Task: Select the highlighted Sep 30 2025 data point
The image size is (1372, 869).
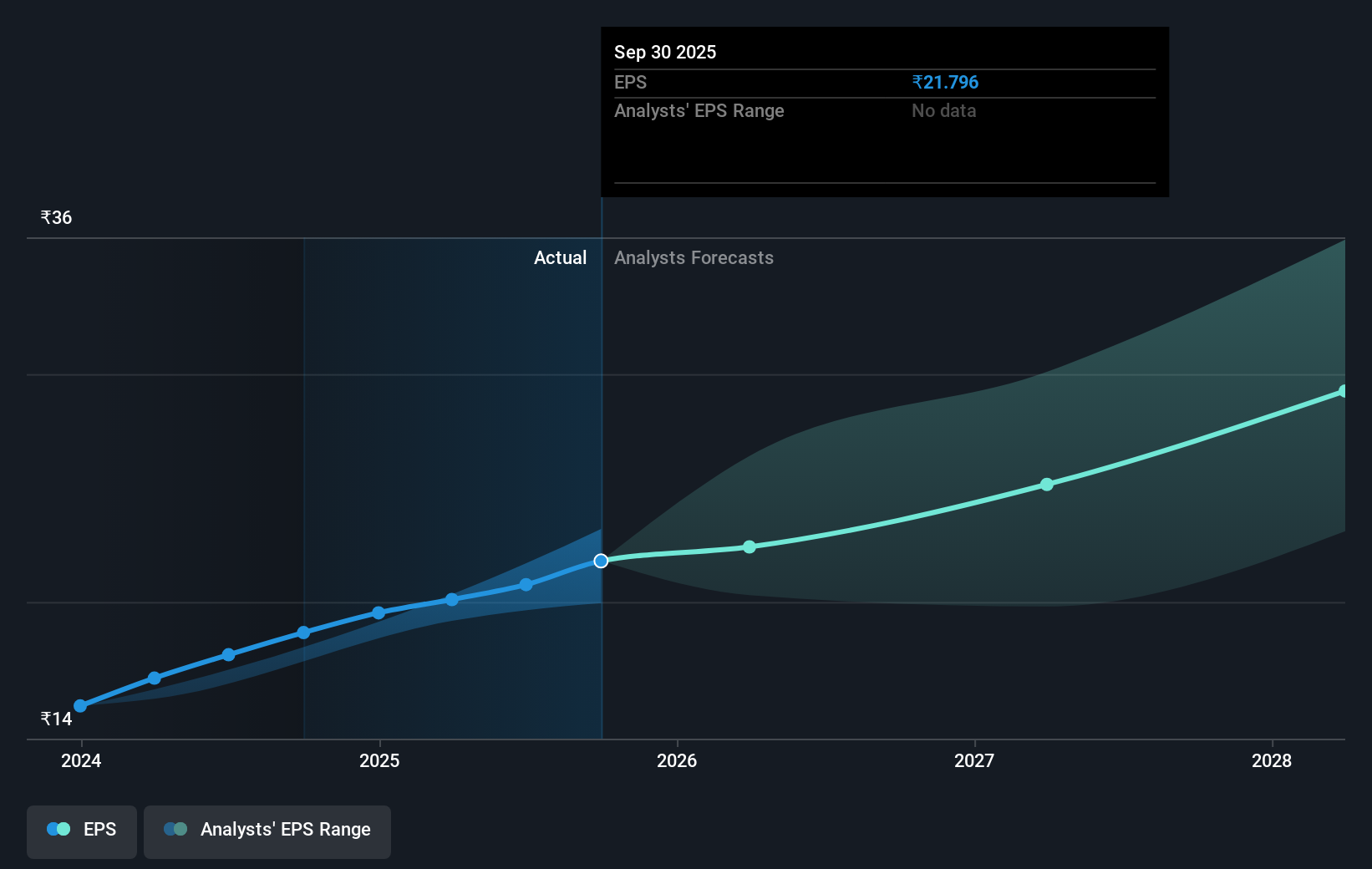Action: click(x=601, y=561)
